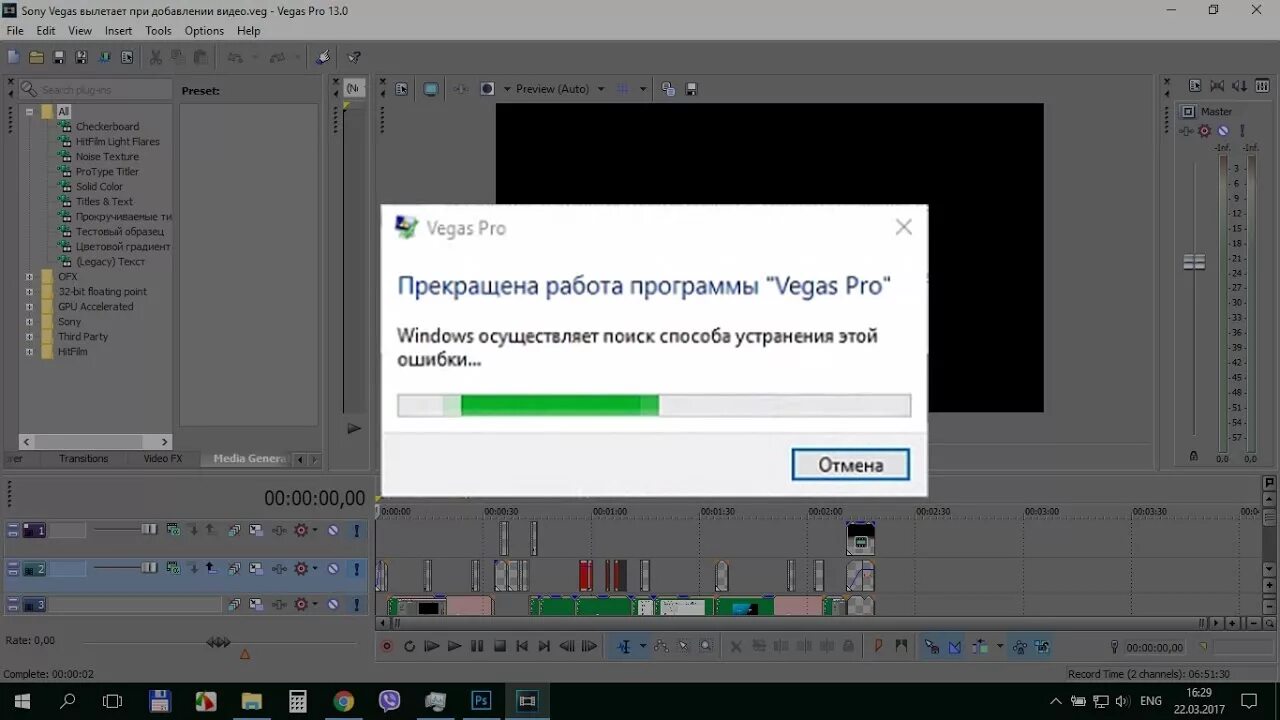Viewport: 1280px width, 720px height.
Task: Toggle Loop Playback in the transport bar
Action: pos(409,647)
